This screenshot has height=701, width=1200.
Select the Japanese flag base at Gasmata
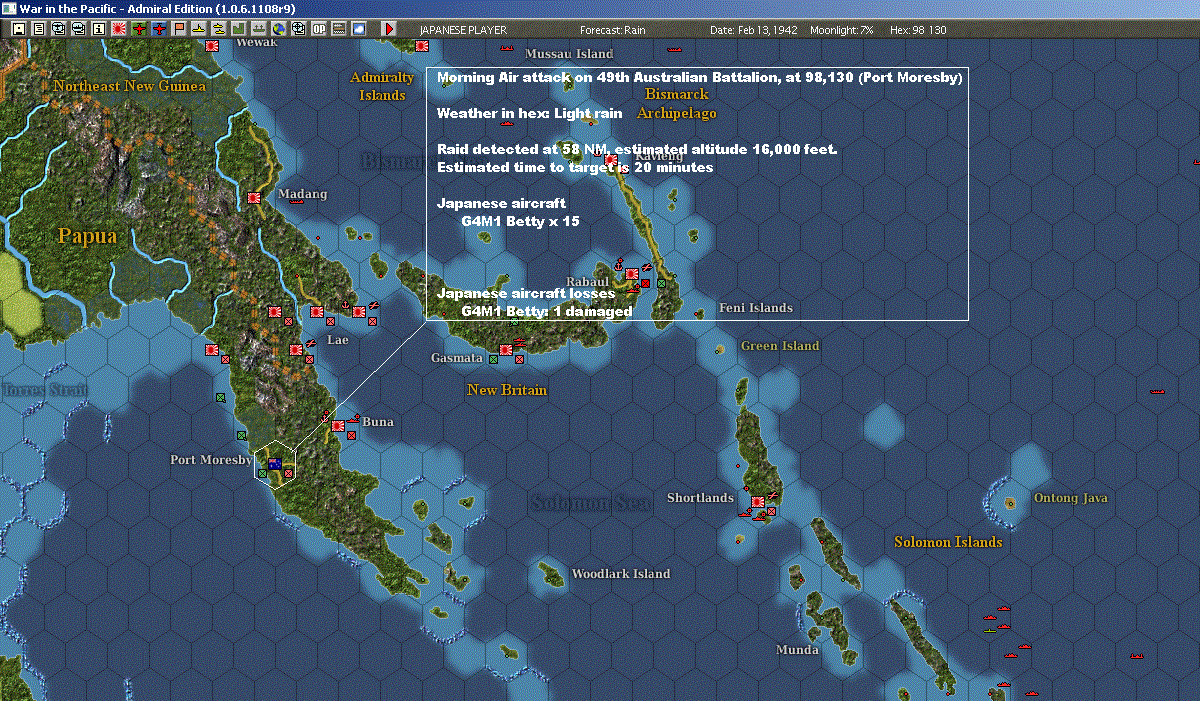506,350
